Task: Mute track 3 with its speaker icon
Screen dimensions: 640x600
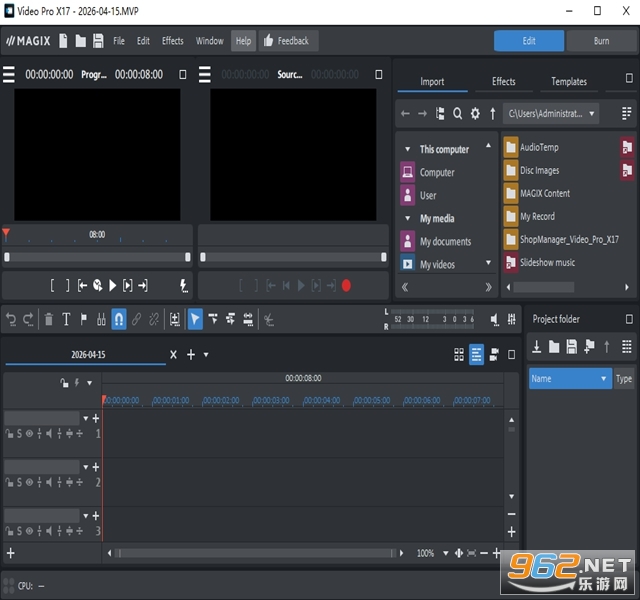Action: coord(49,531)
